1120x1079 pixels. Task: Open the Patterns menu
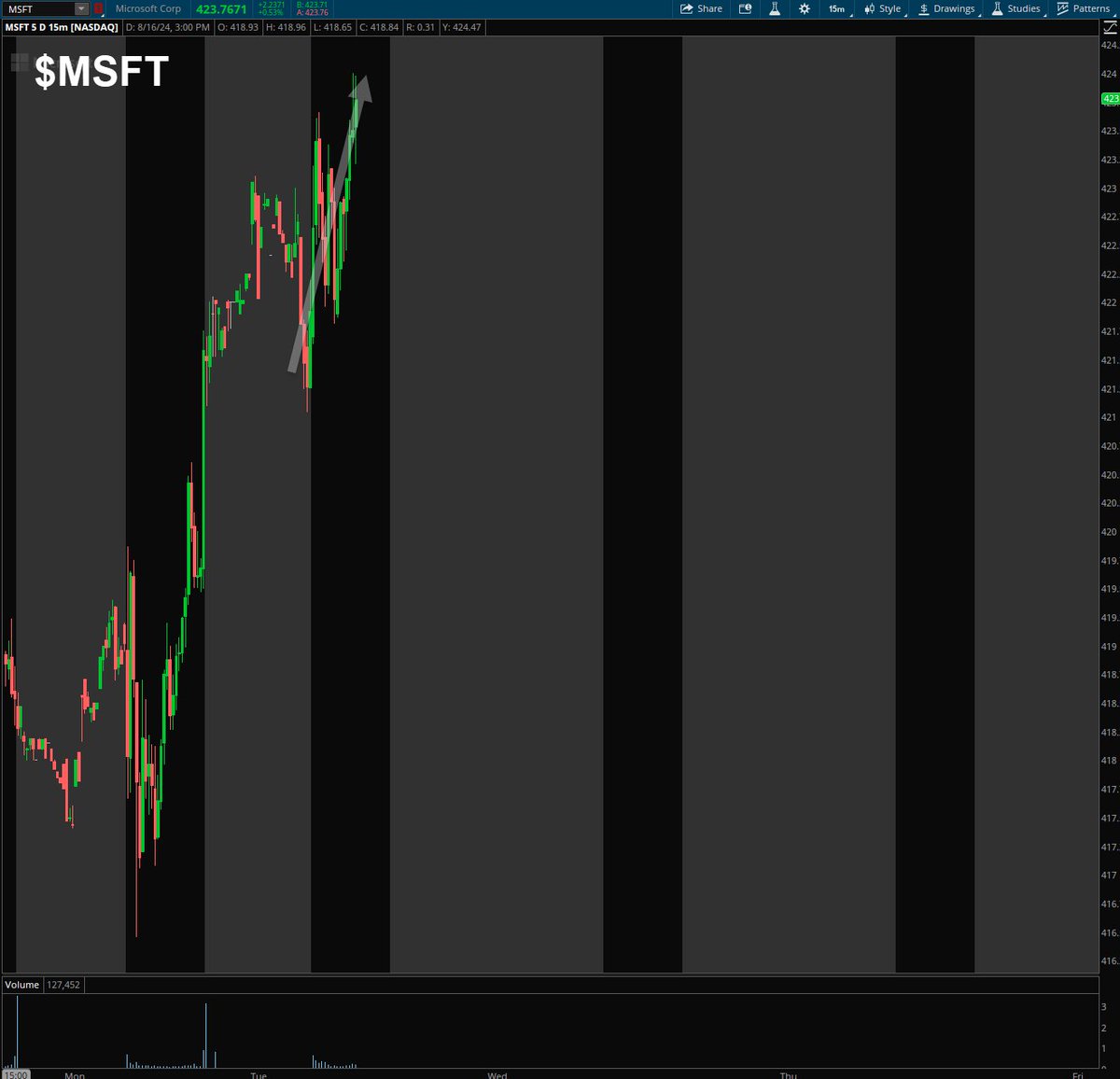[x=1084, y=8]
